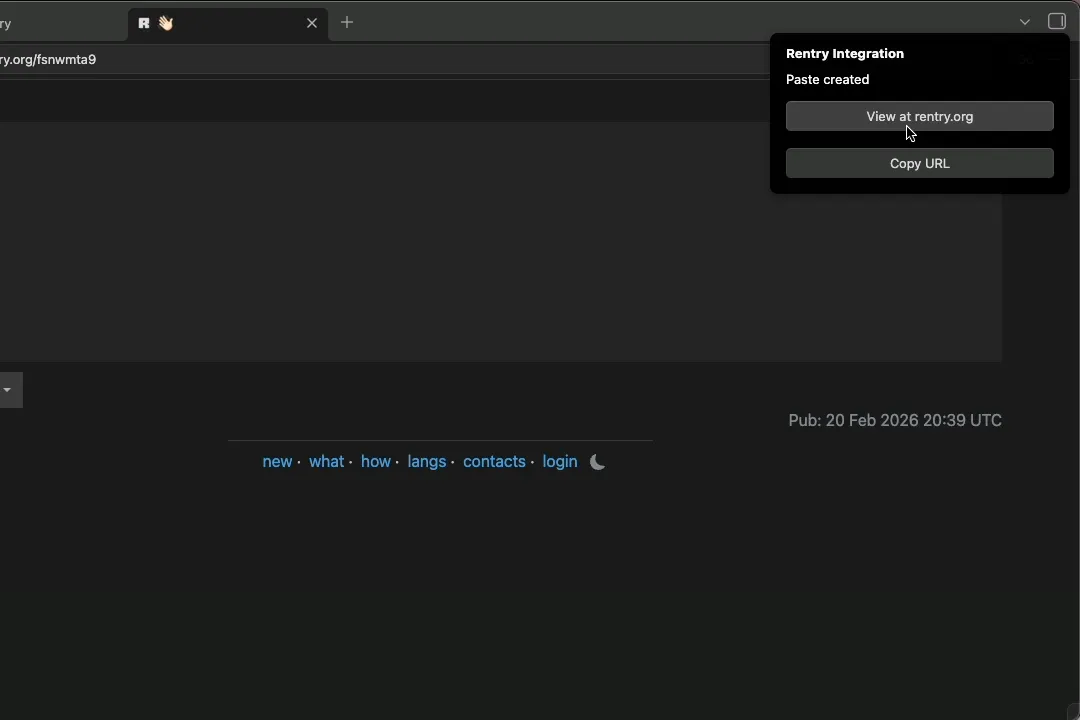This screenshot has width=1080, height=720.
Task: Click the Rentry Integration popup title
Action: point(844,54)
